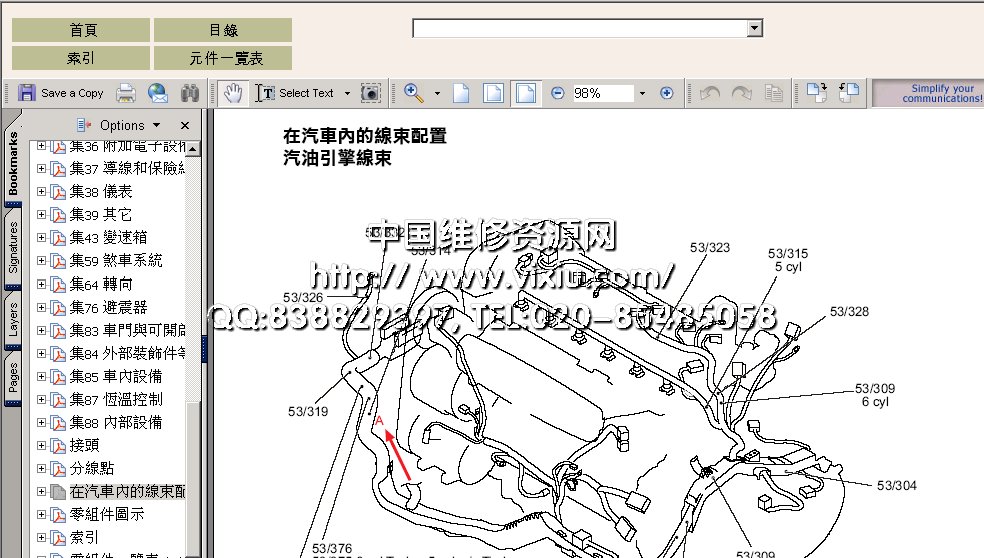Open the Signatures side tab
The image size is (984, 558).
[x=13, y=247]
